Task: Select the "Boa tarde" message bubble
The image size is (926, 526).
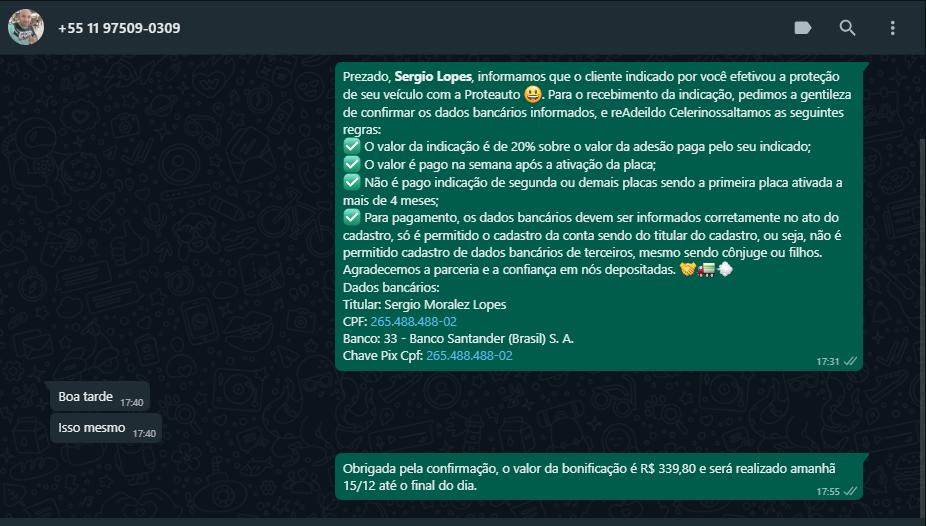Action: [100, 397]
